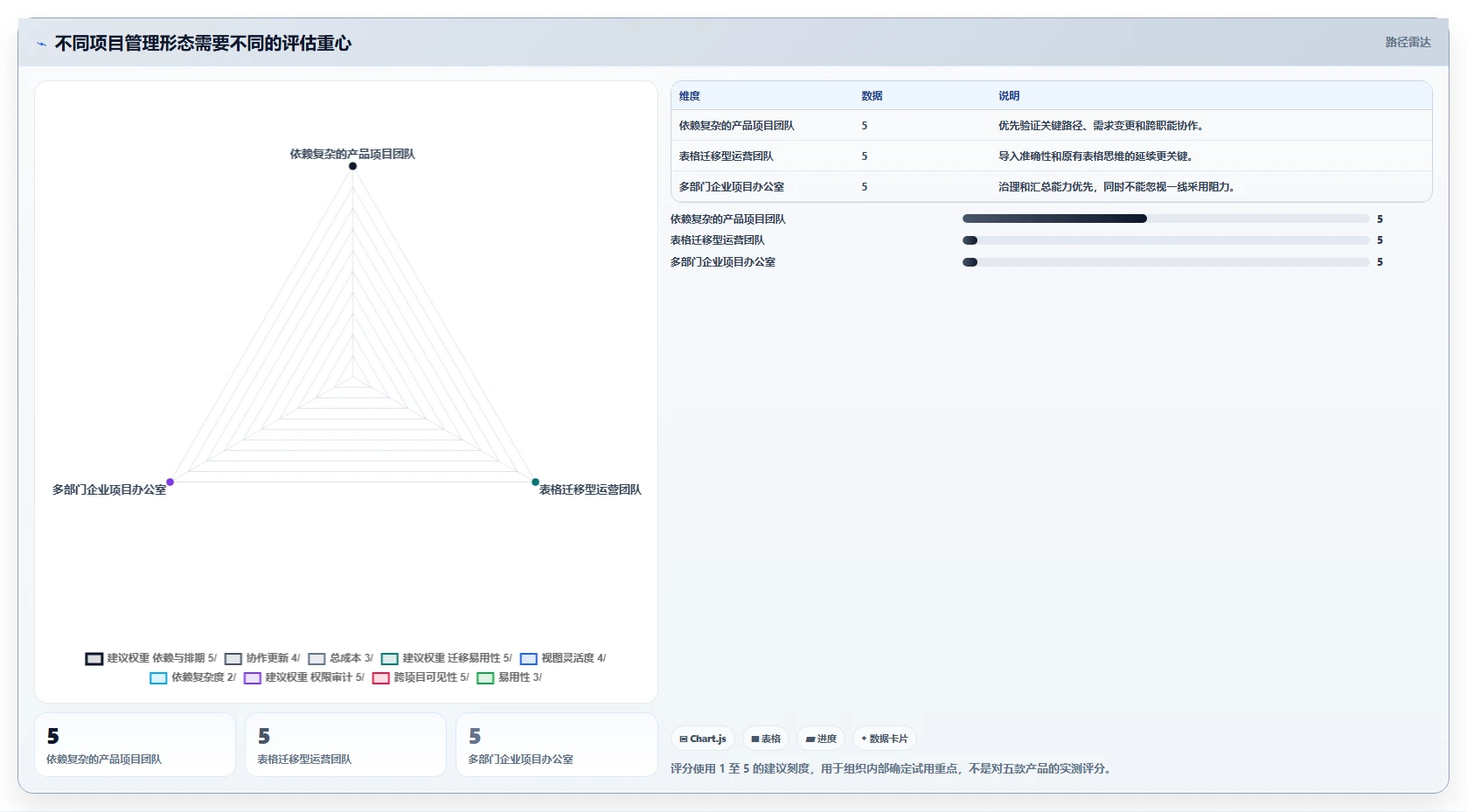Toggle legend item 易用性 3/
Image resolution: width=1467 pixels, height=812 pixels.
[509, 677]
